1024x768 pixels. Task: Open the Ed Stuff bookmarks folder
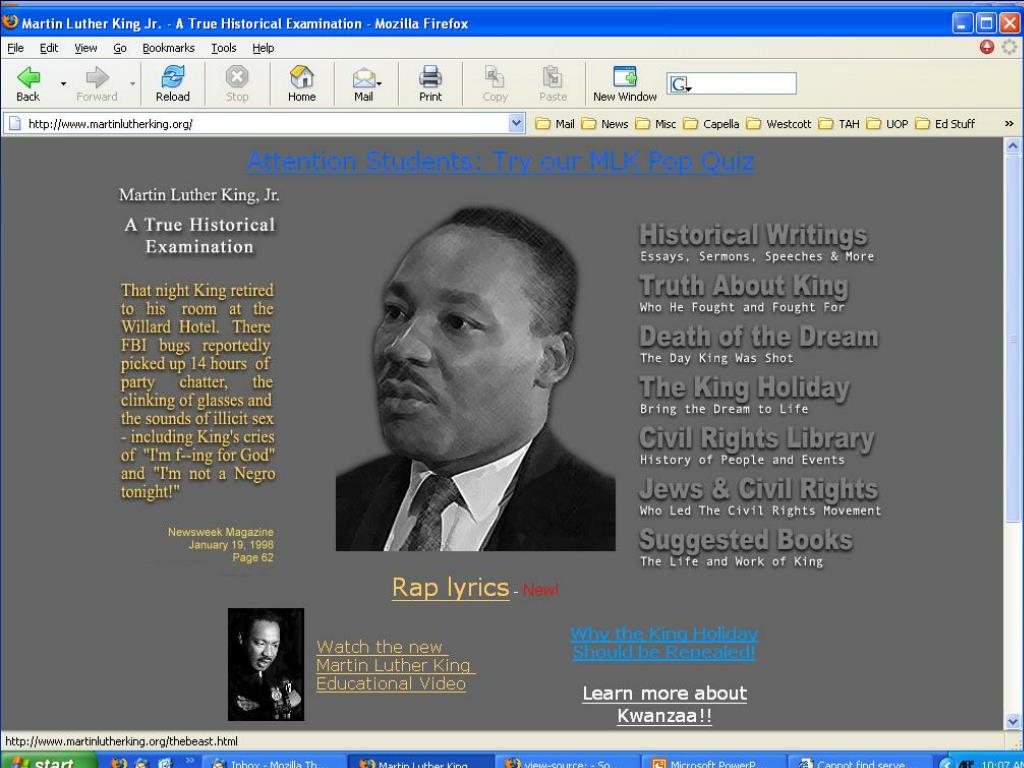[x=945, y=123]
